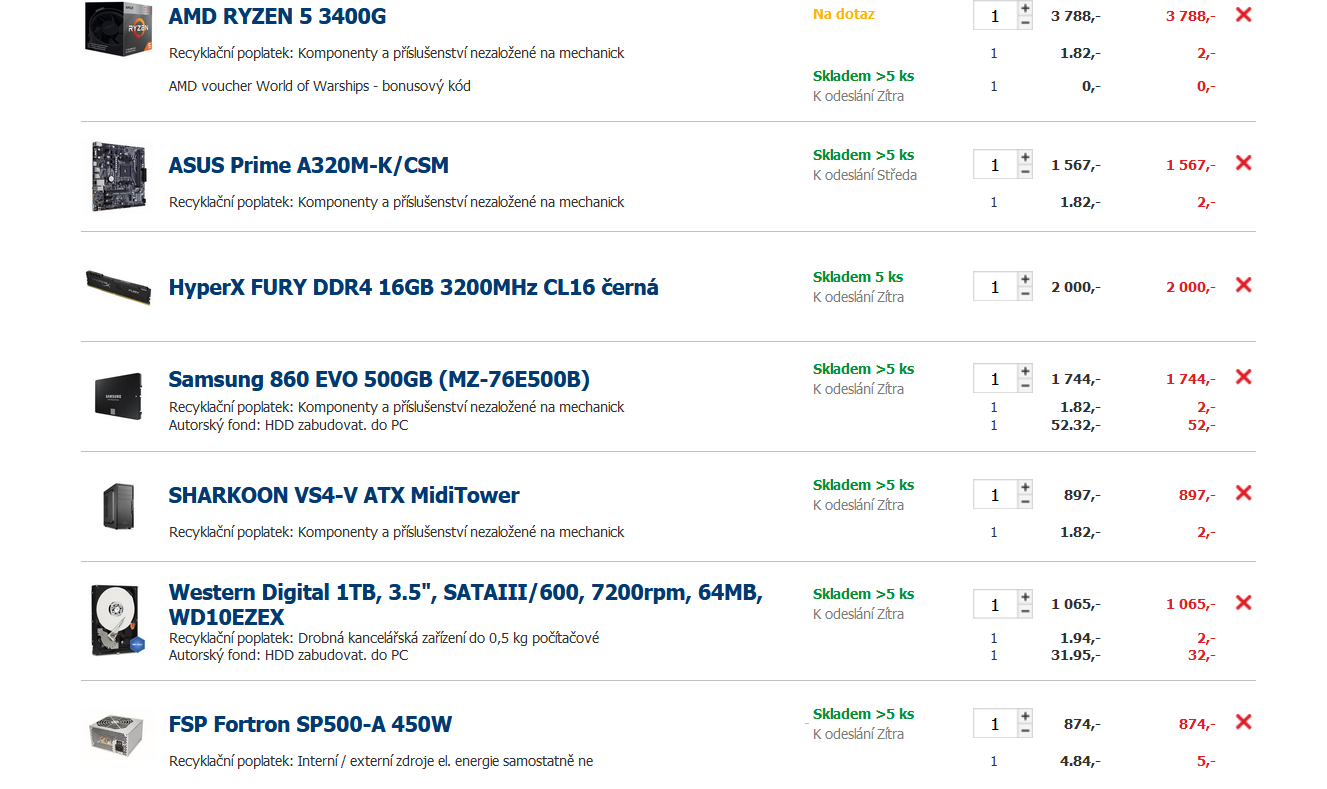The width and height of the screenshot is (1327, 789).
Task: Edit quantity field for ASUS Prime A320M-K/CSM
Action: pos(995,165)
